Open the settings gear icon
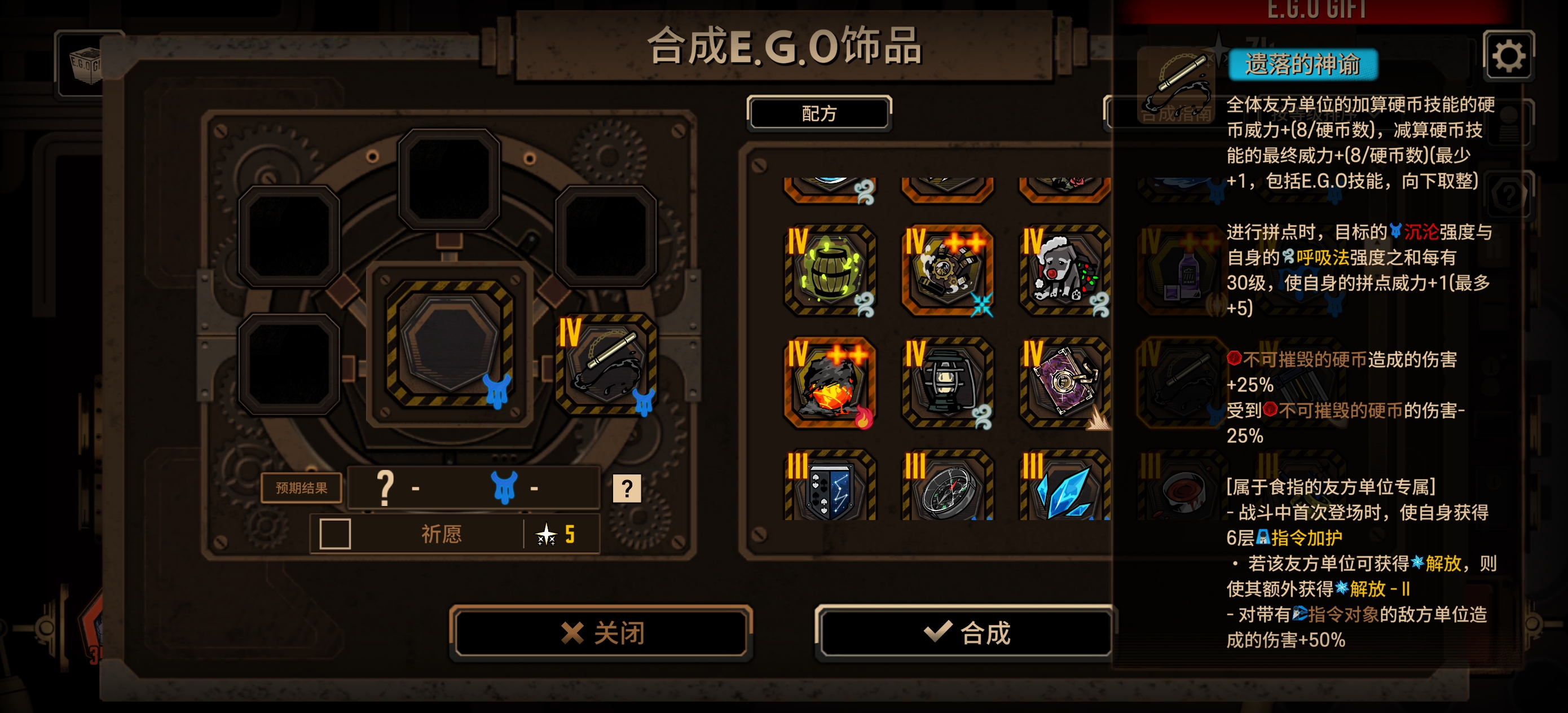1568x713 pixels. point(1508,56)
